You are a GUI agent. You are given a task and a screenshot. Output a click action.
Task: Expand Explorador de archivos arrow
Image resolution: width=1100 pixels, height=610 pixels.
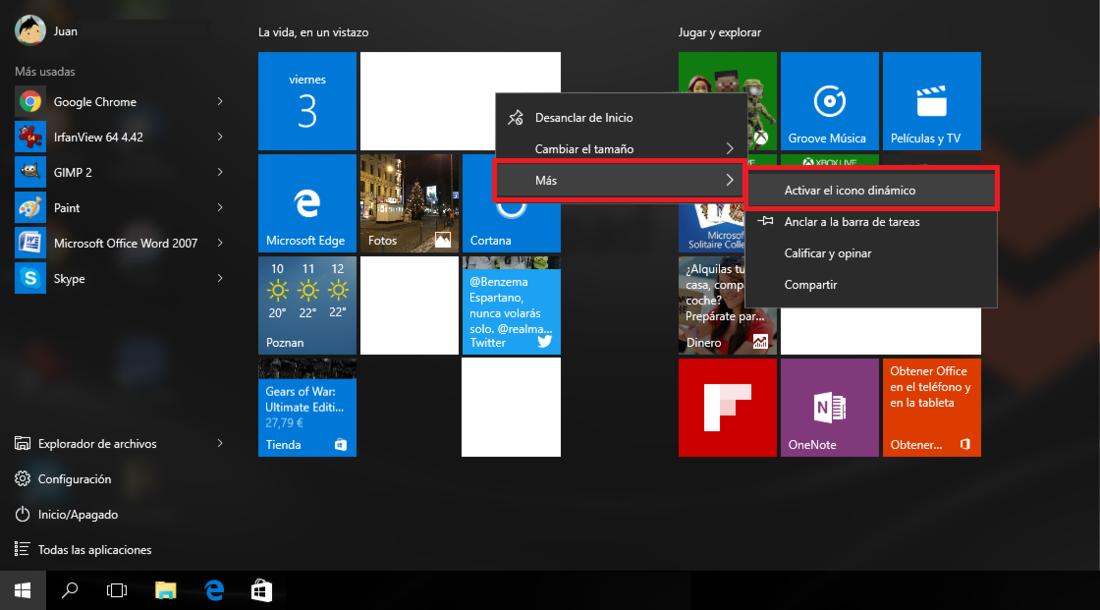(220, 443)
